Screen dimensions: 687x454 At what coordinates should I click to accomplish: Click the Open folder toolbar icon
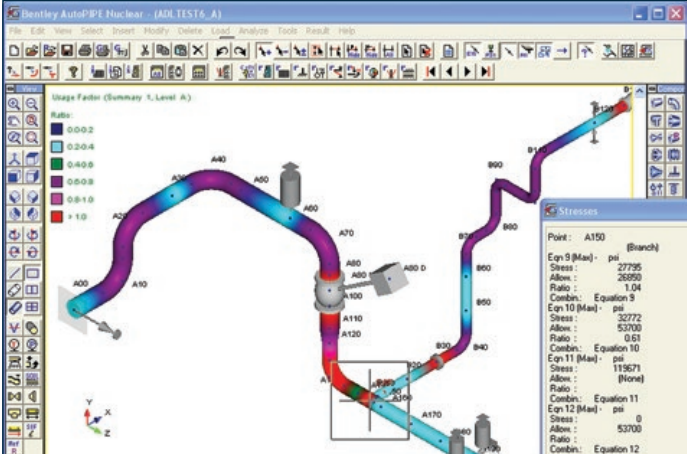point(32,51)
